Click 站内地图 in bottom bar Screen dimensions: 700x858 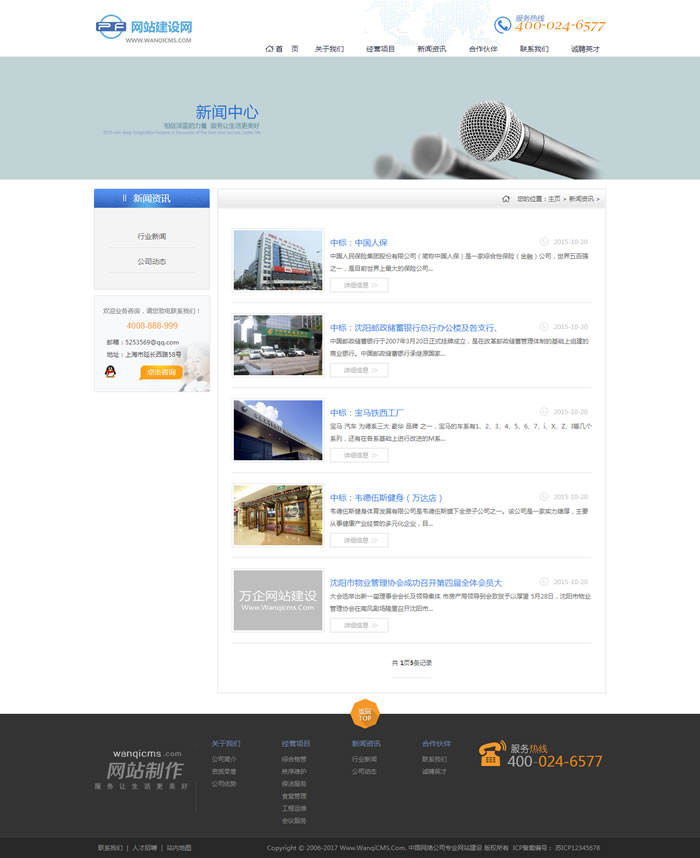click(x=179, y=848)
